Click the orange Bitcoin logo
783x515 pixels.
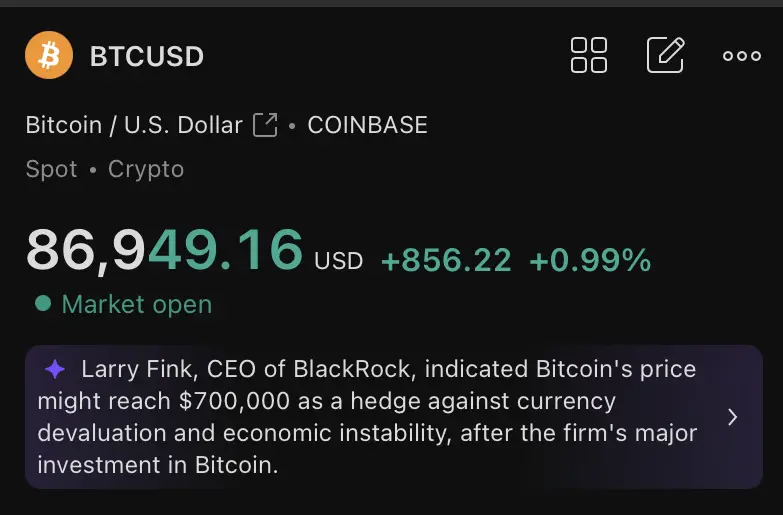coord(49,55)
